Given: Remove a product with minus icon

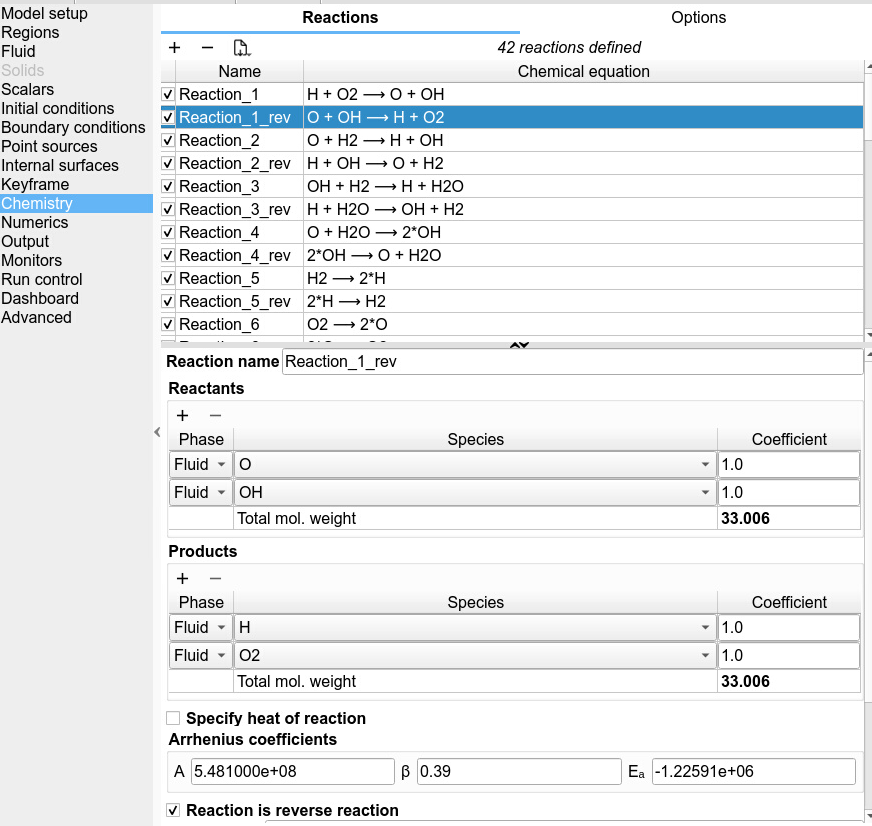Looking at the screenshot, I should coord(215,578).
